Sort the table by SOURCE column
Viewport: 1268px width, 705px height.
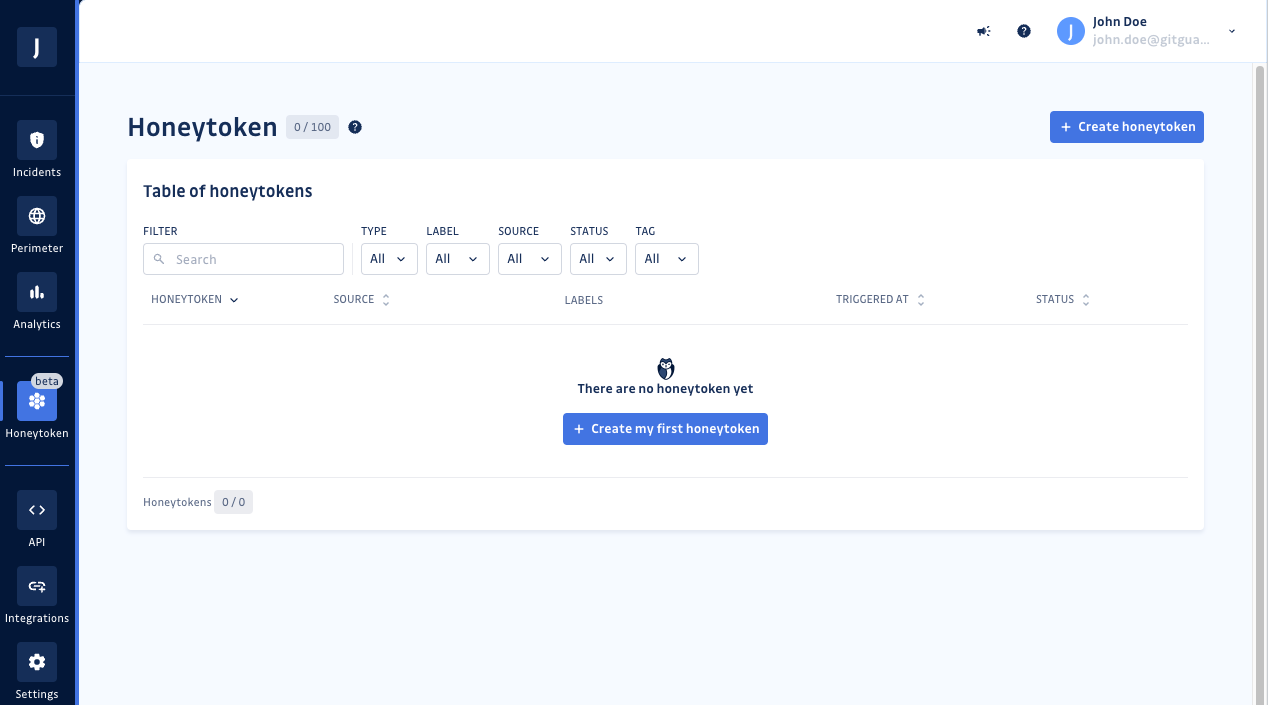(386, 299)
